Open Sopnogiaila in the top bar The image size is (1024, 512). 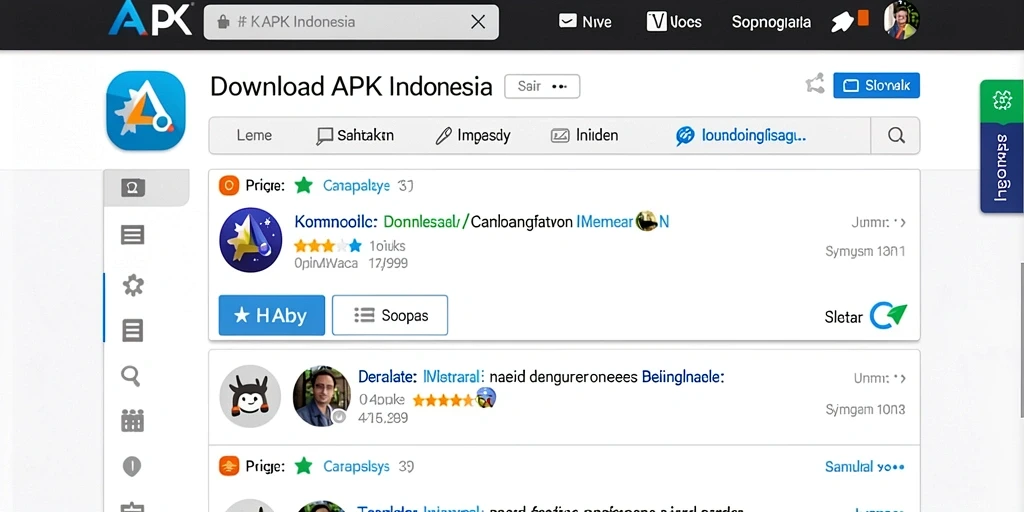(771, 22)
